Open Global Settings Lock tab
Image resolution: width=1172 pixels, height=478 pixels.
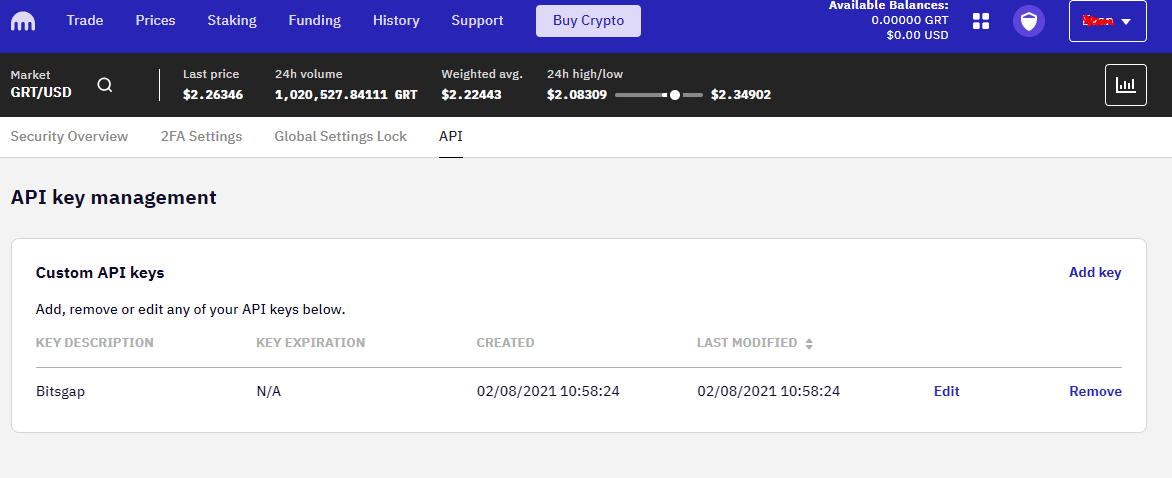[x=340, y=137]
